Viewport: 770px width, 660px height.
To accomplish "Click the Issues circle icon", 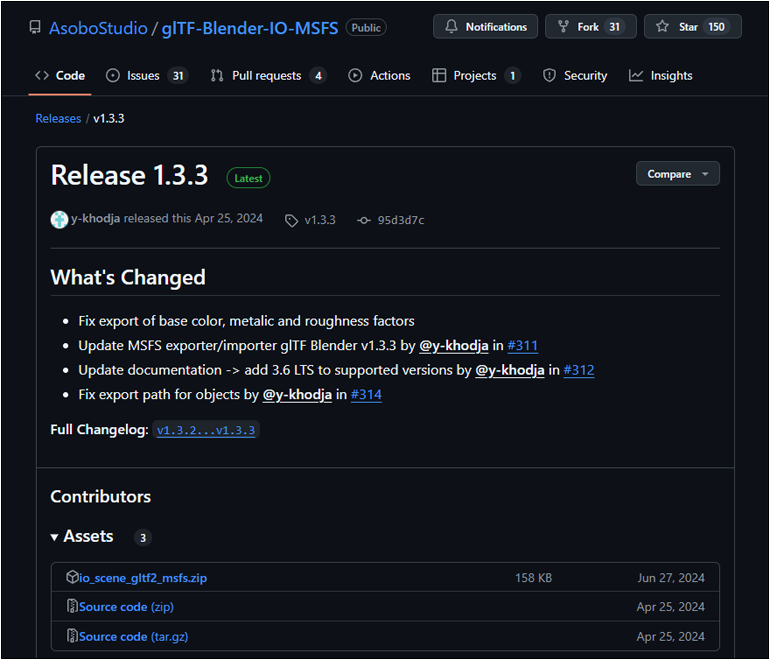I will point(113,76).
